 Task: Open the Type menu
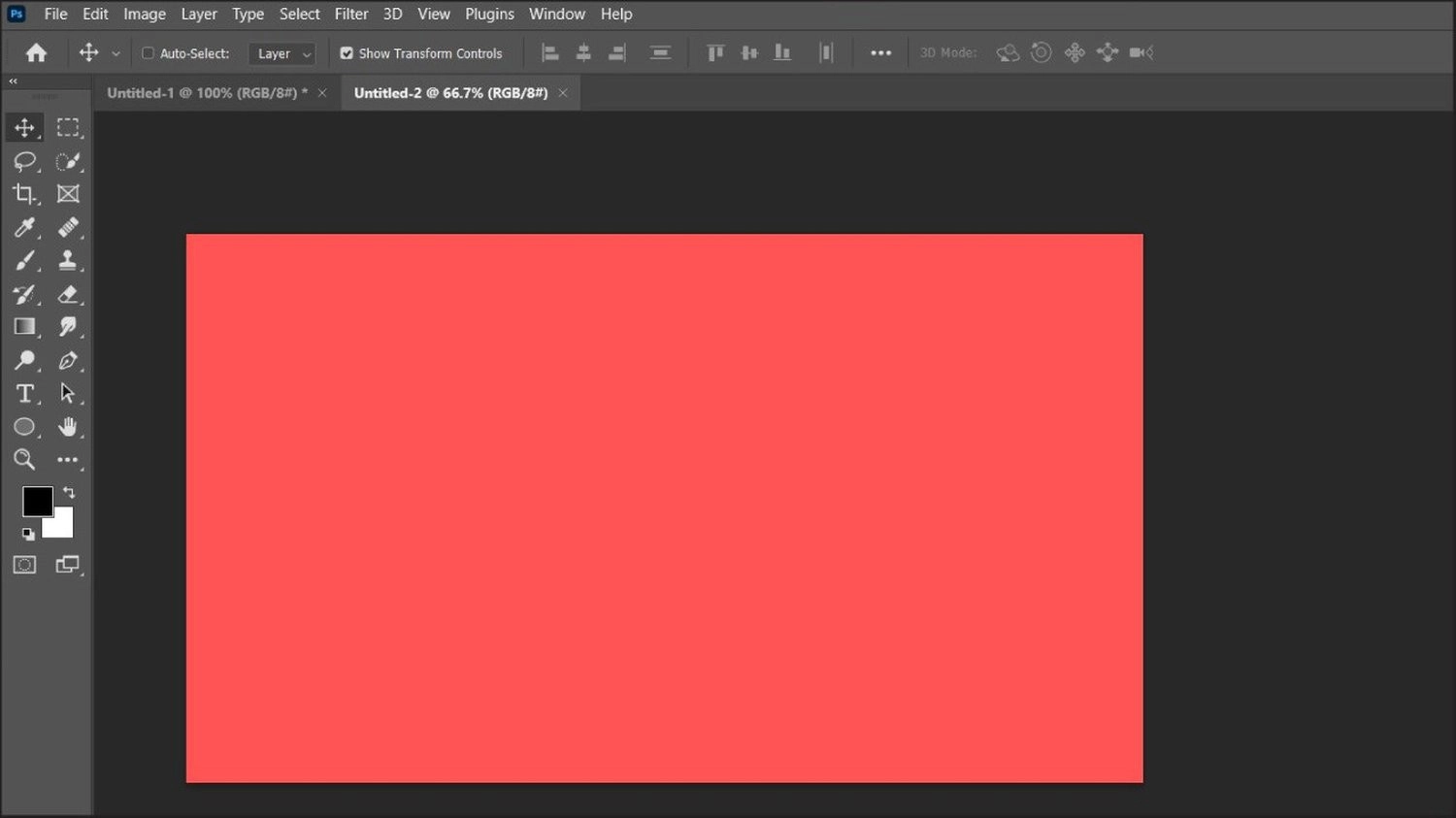coord(248,15)
